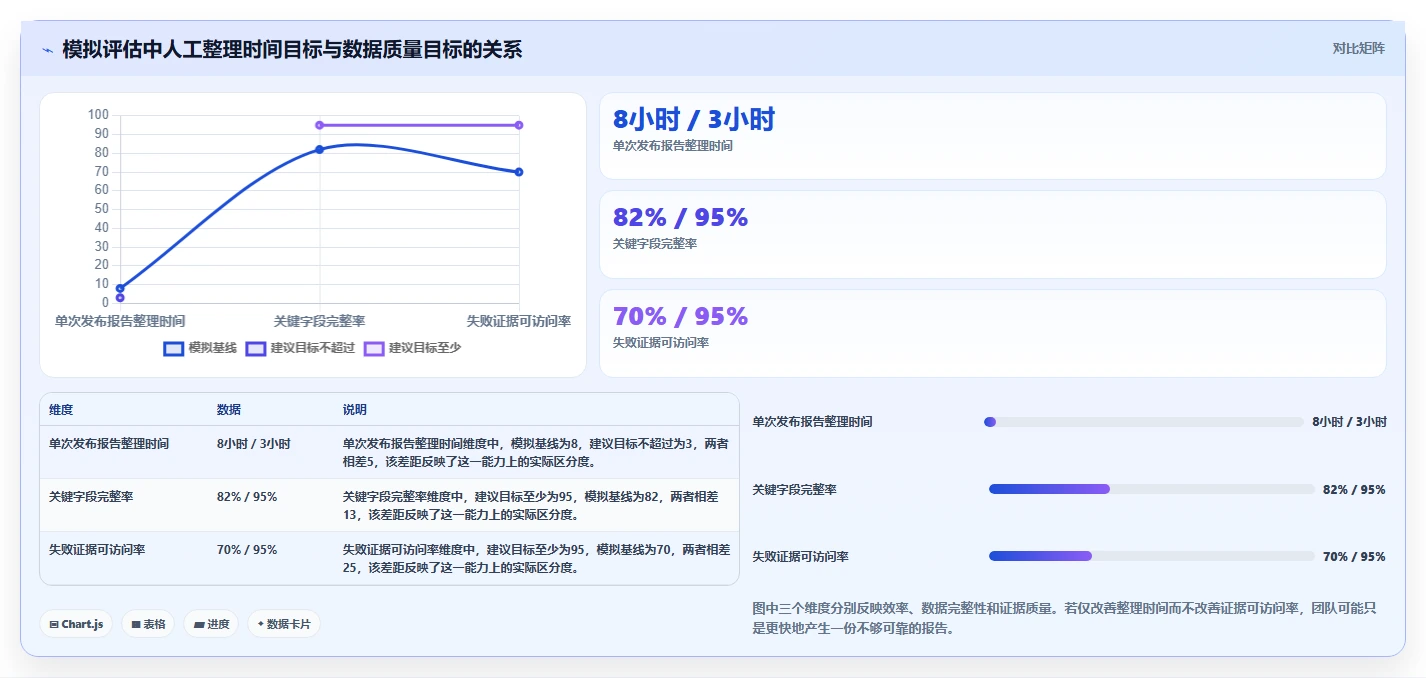Click the 进度 tag chip
Screen dimensions: 1426x678
(211, 624)
